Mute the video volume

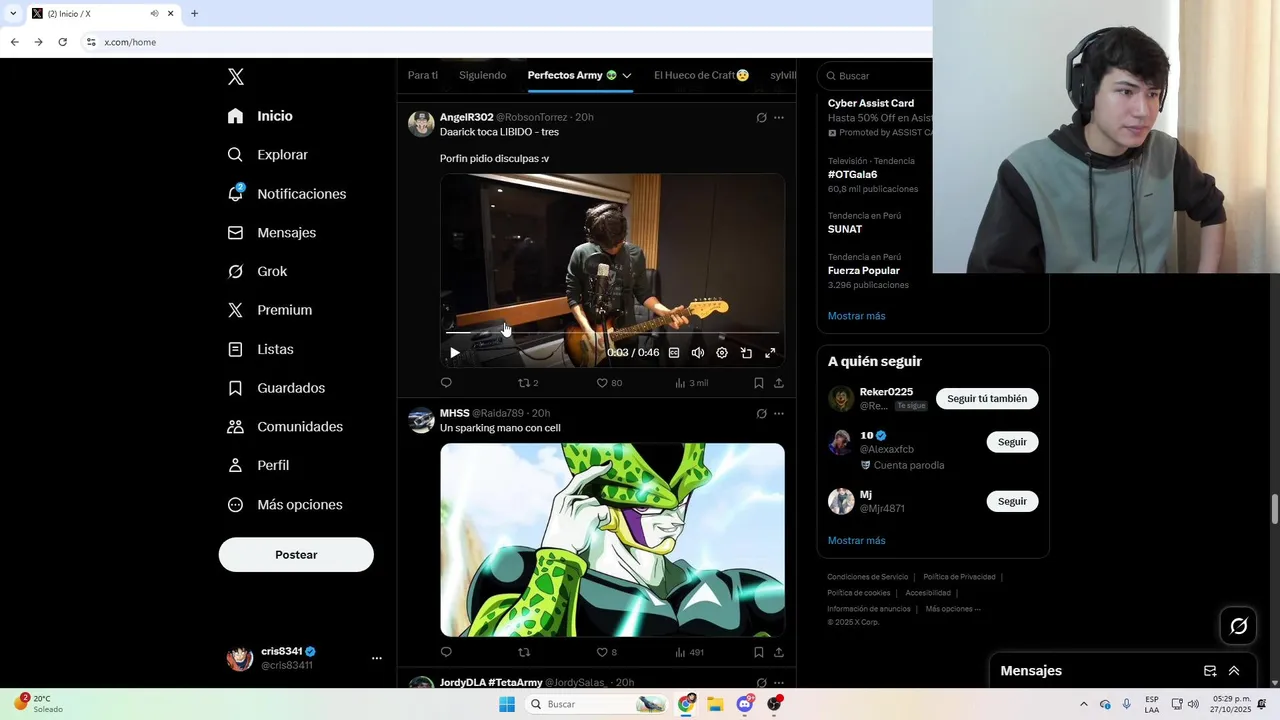point(698,352)
